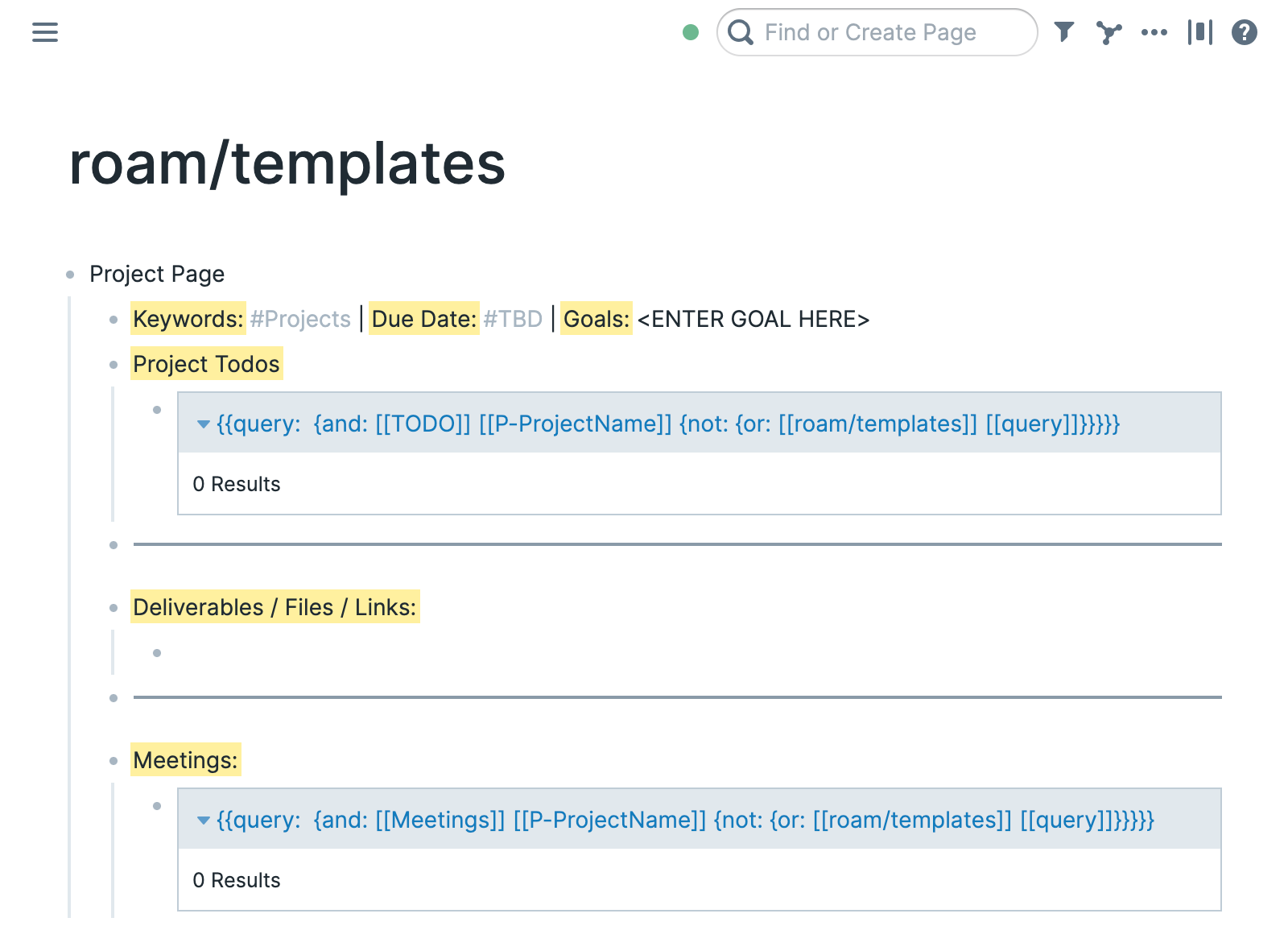
Task: Click the 0 Results text under TODO query
Action: click(x=237, y=484)
